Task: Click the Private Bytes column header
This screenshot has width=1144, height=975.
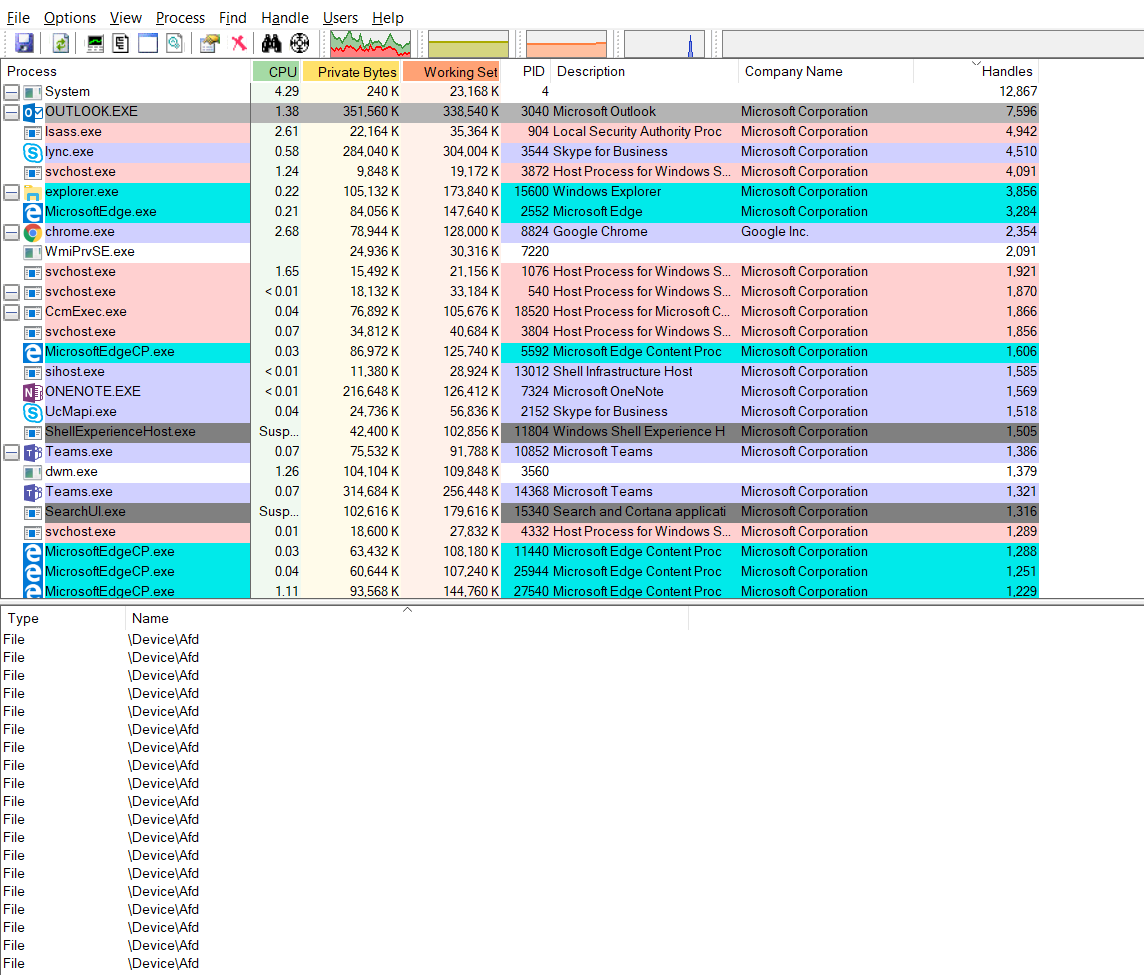Action: tap(352, 71)
